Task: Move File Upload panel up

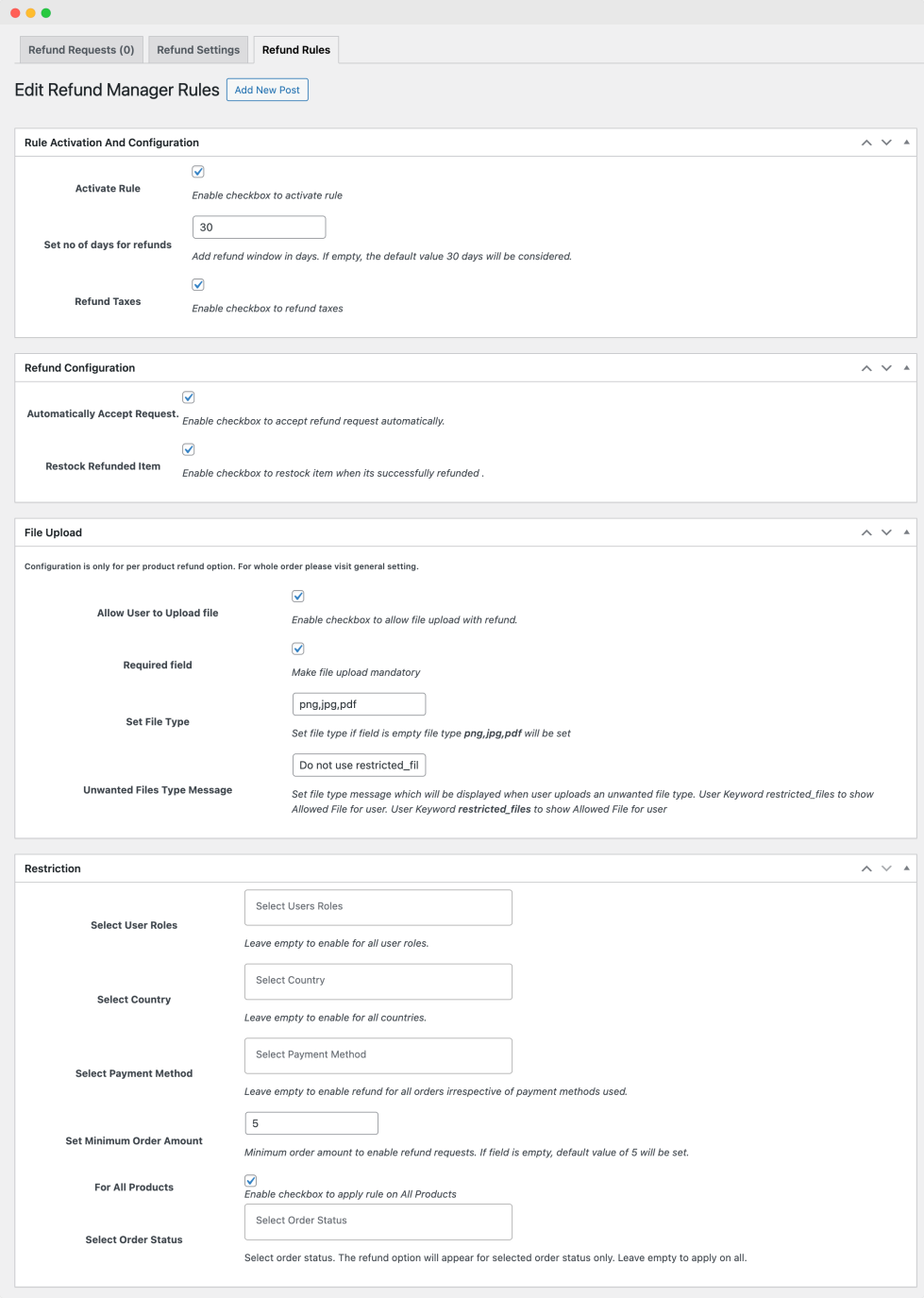Action: [866, 532]
